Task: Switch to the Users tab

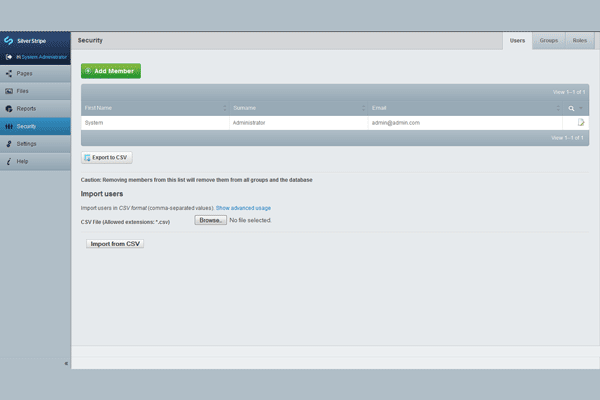Action: point(517,41)
